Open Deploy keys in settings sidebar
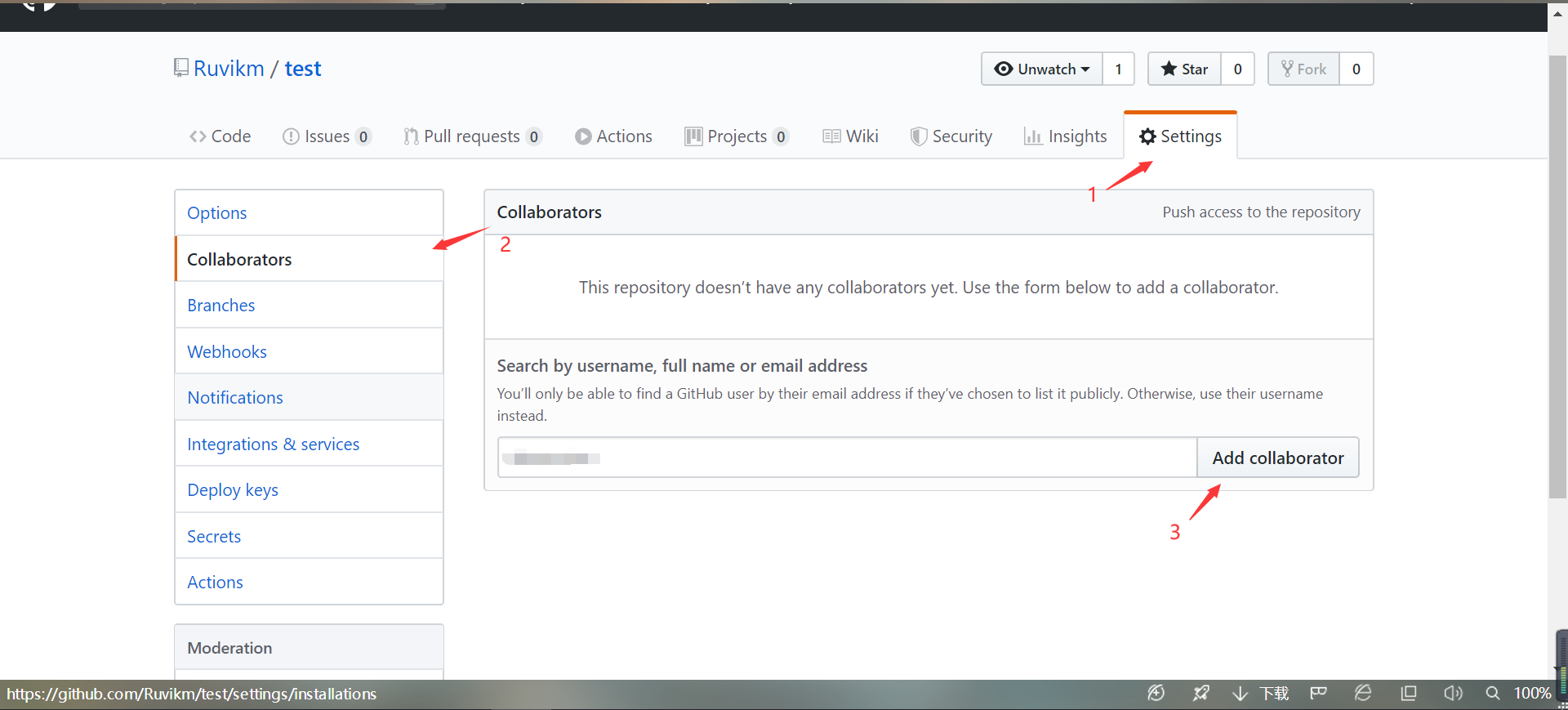Viewport: 1568px width, 710px height. click(309, 489)
